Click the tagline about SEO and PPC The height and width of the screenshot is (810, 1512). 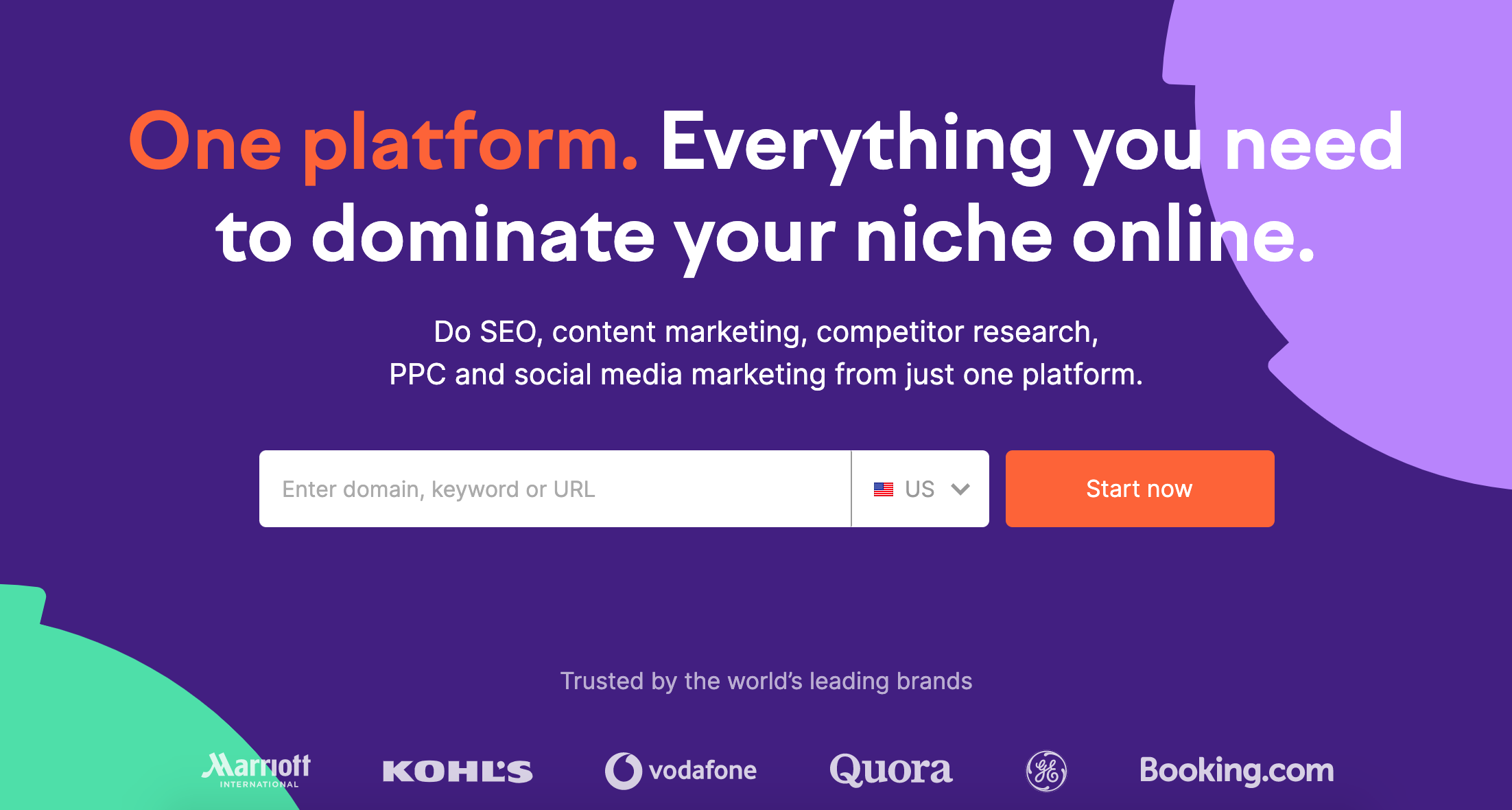pyautogui.click(x=766, y=354)
